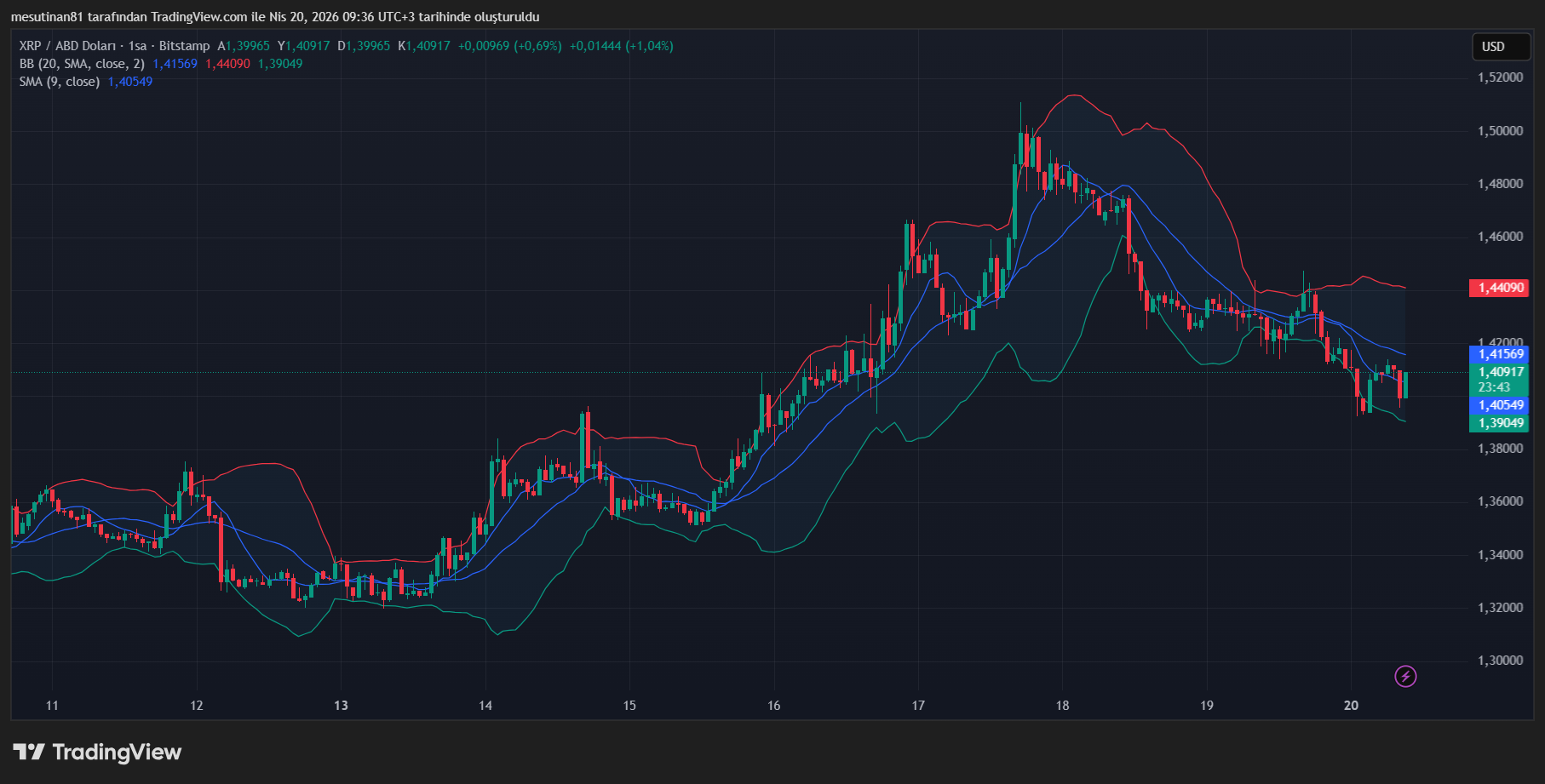
Task: Select the green 1,40917 last price label
Action: click(1499, 372)
